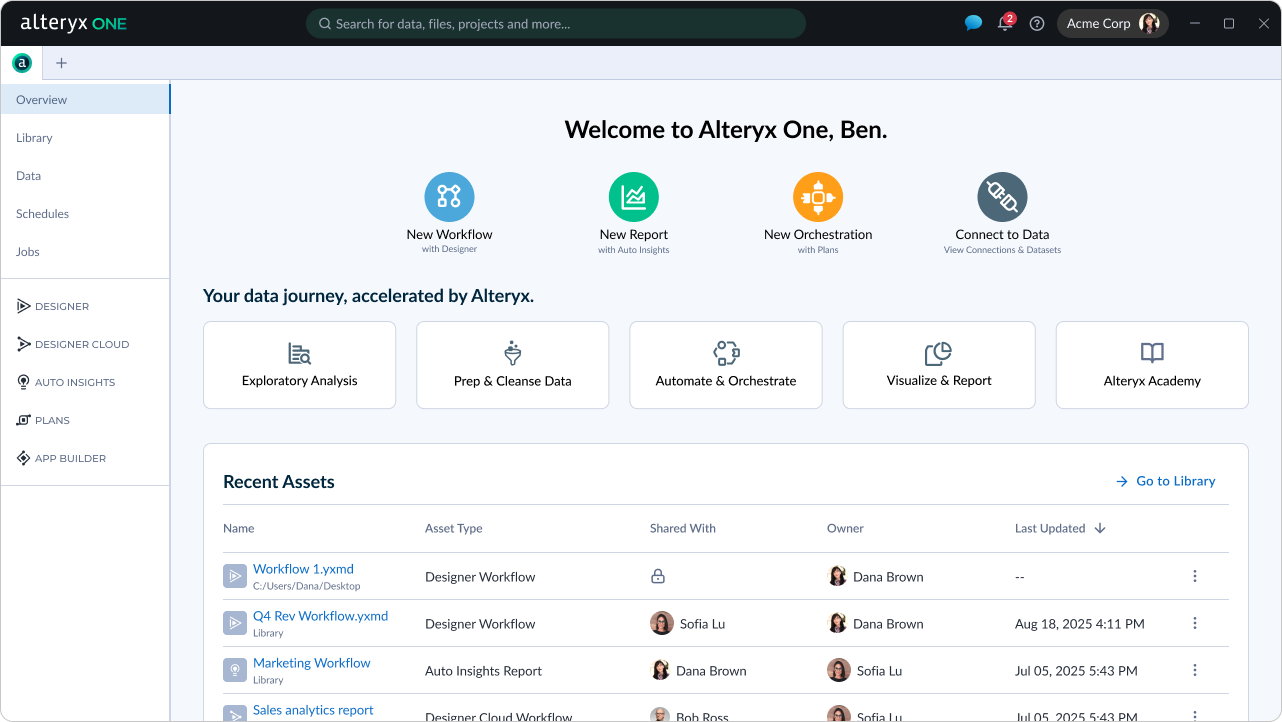Click the search input field
The image size is (1282, 722).
click(x=555, y=24)
